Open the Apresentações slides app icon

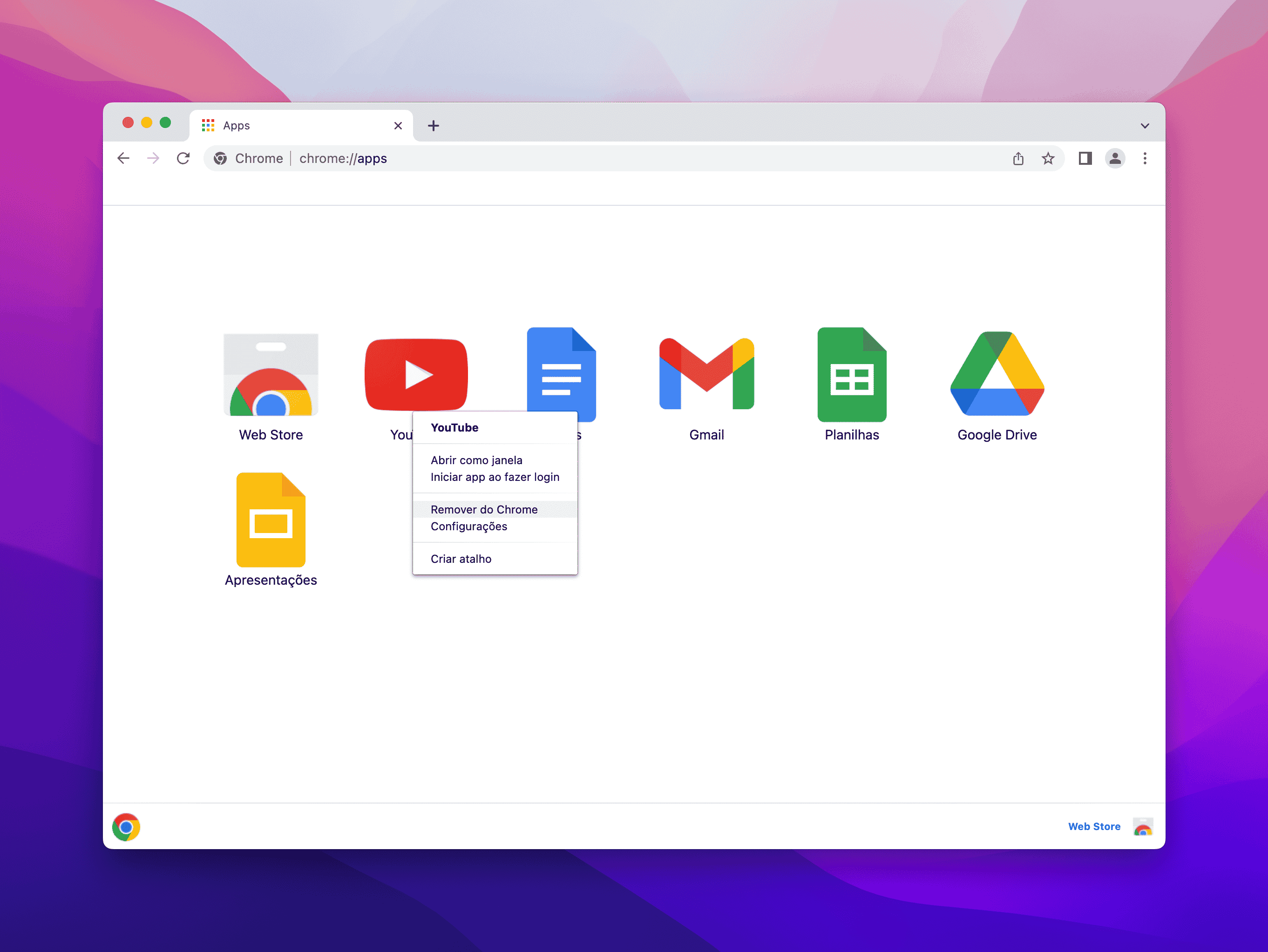pos(271,520)
